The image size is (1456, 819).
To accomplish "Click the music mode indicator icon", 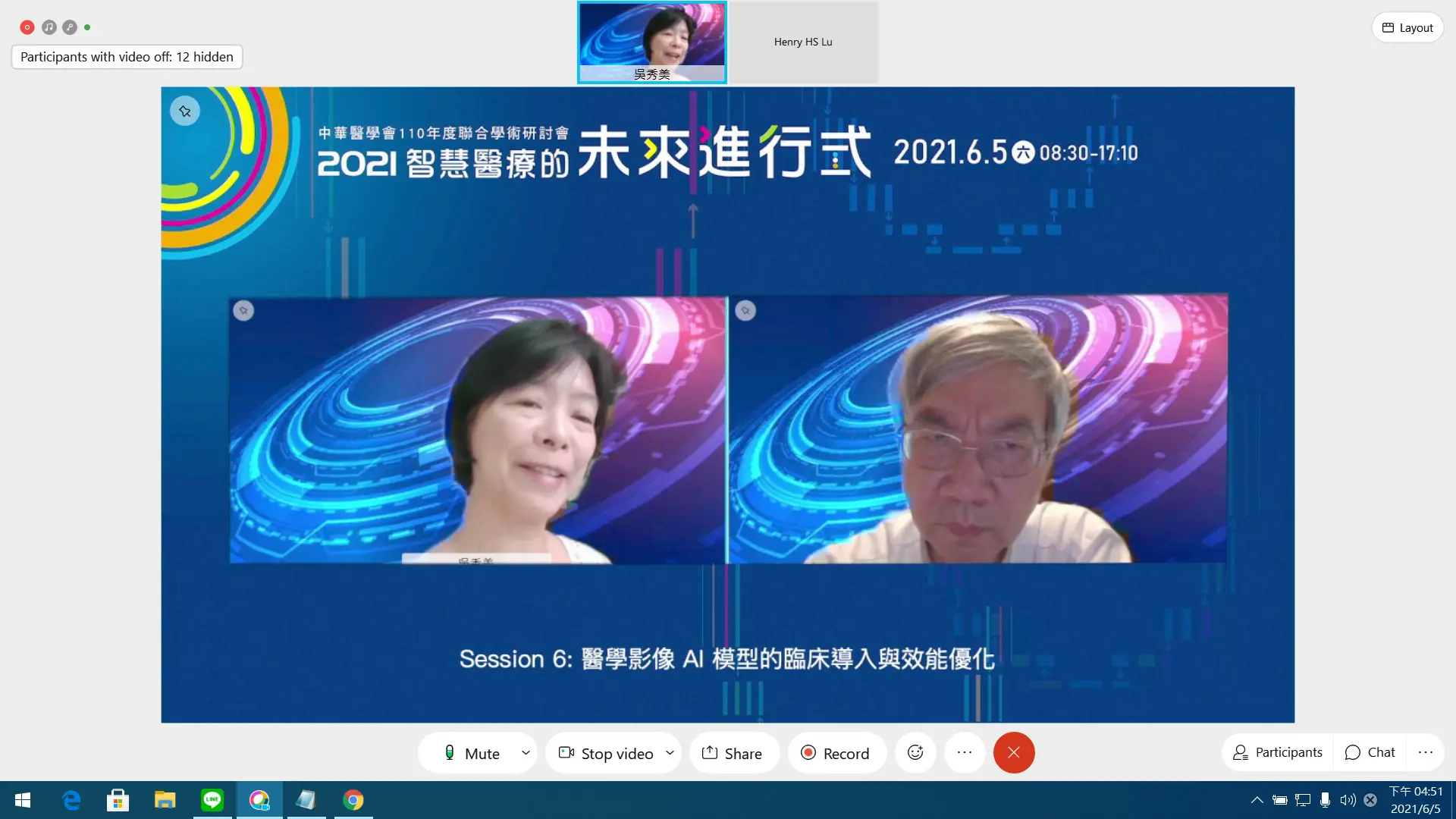I will 49,27.
